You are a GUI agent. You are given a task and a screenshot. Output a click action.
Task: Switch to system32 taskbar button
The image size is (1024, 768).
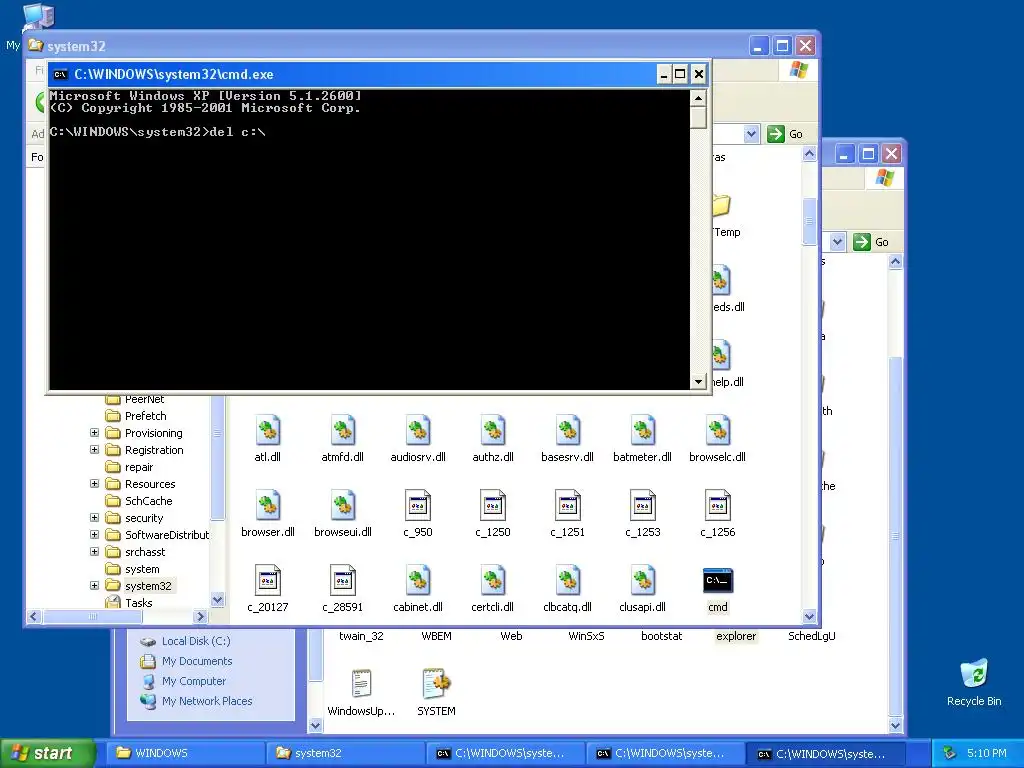(345, 753)
